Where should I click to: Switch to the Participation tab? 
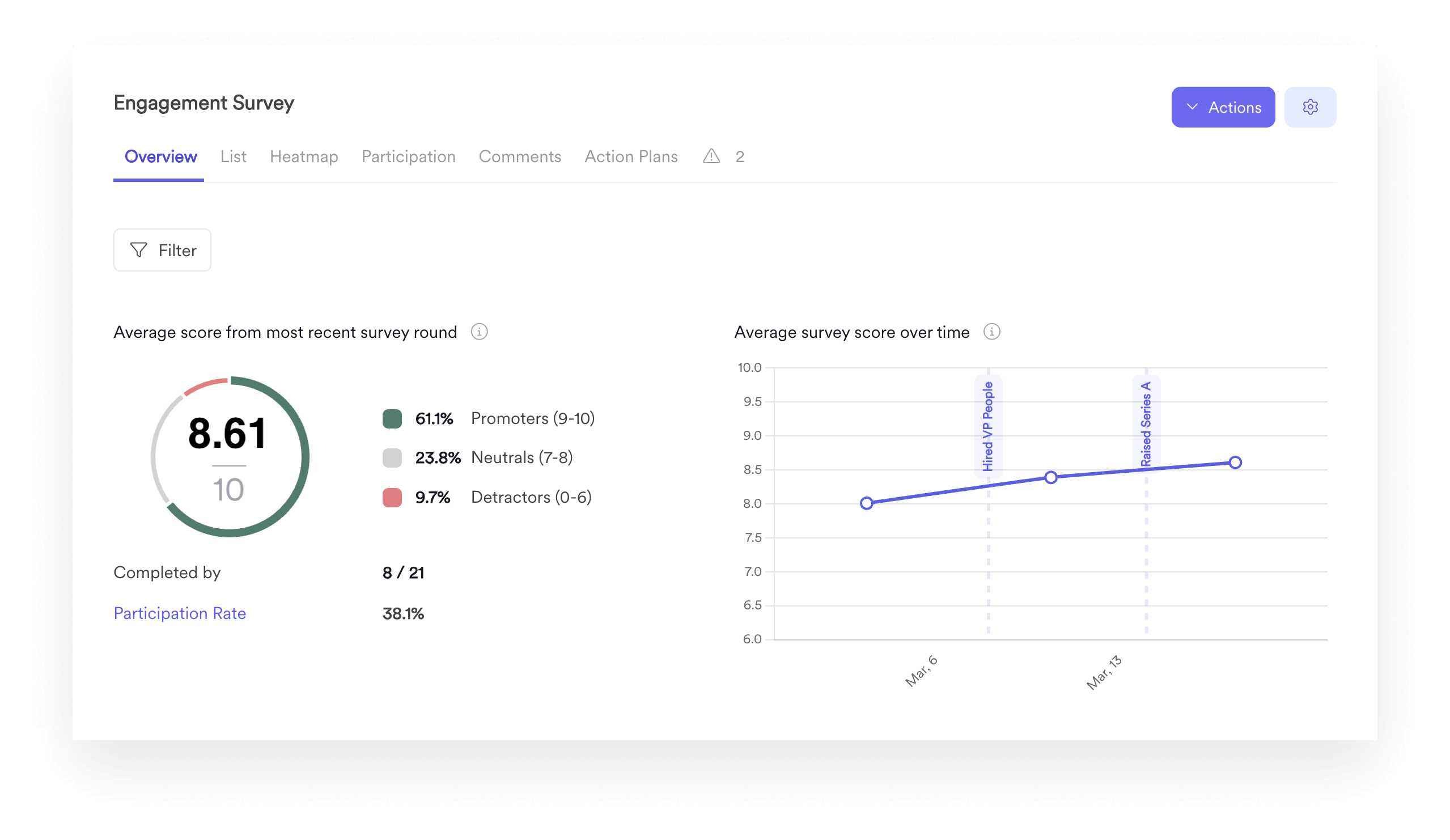(408, 156)
